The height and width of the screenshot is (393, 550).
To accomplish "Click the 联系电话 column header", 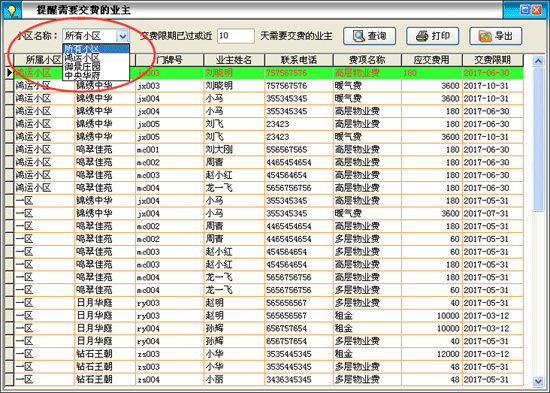I will (299, 60).
